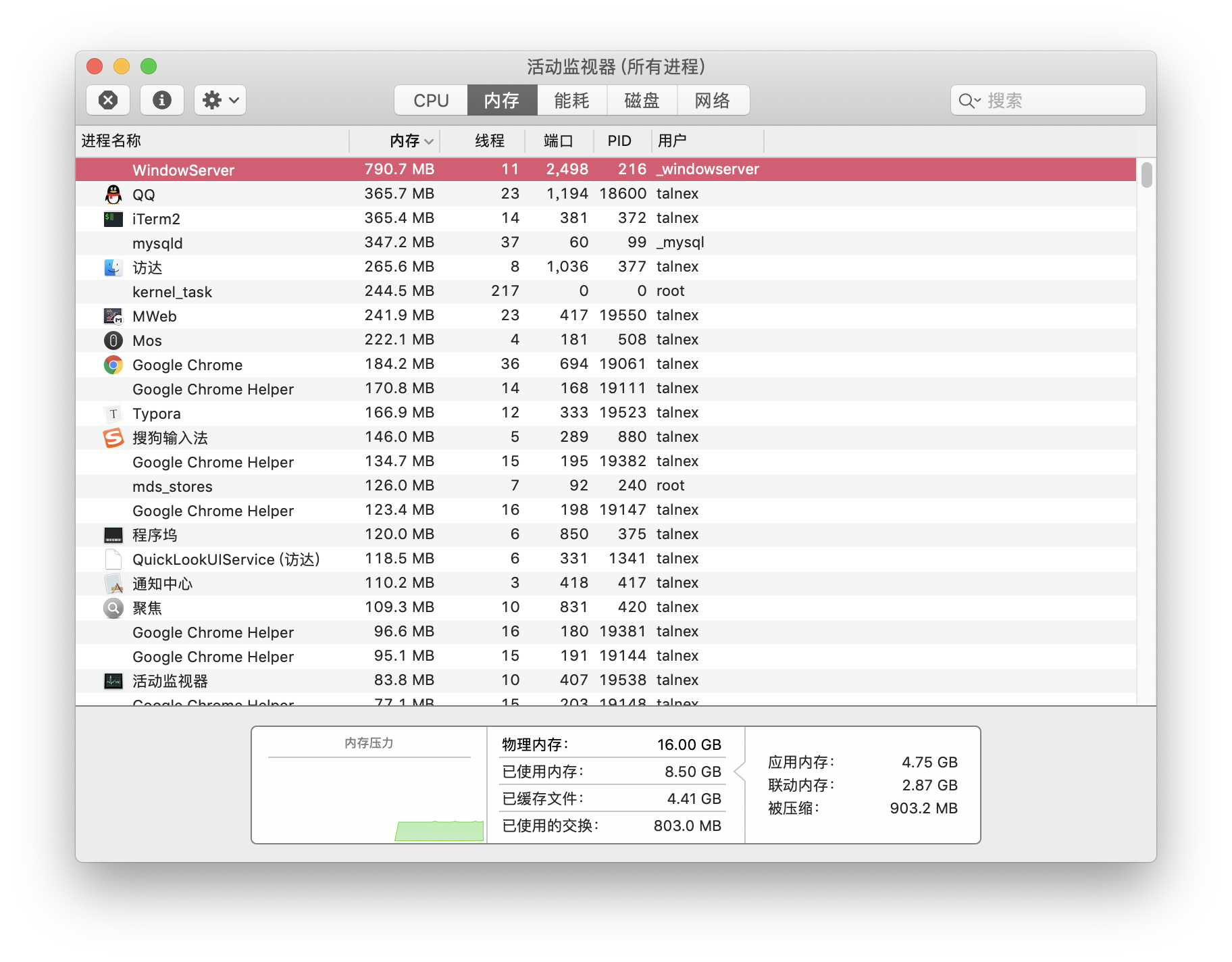
Task: Click the 被压缩 903.2 MB entry
Action: [863, 808]
